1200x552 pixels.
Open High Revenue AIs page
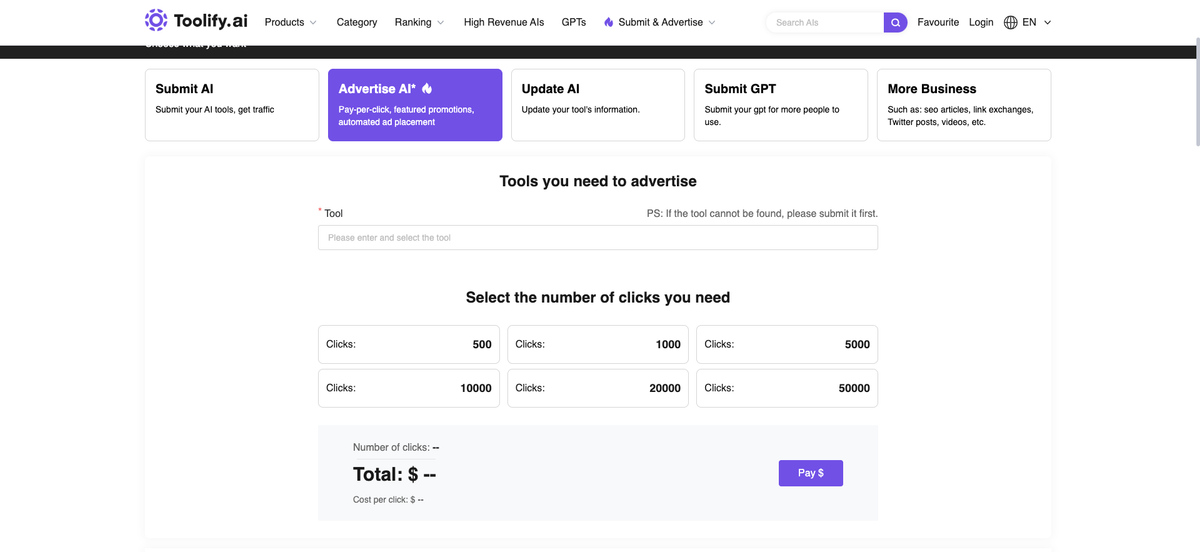[x=504, y=22]
